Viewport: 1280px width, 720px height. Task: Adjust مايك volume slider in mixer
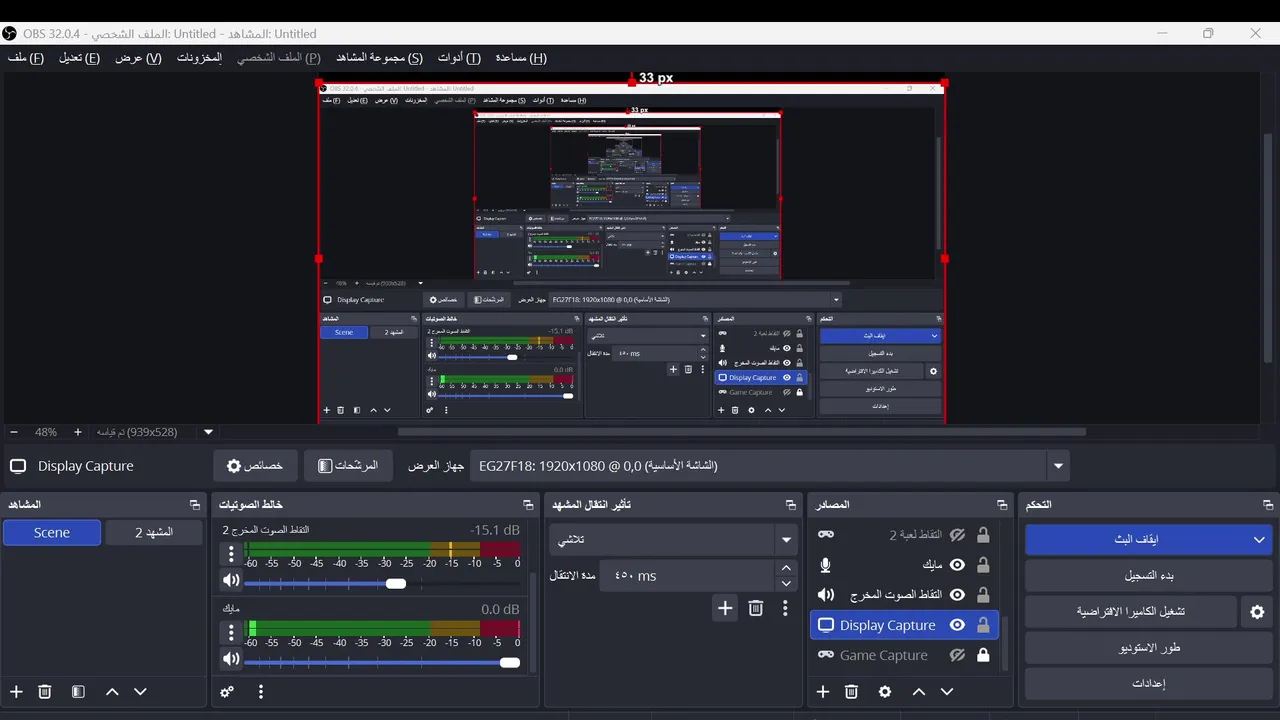click(382, 661)
